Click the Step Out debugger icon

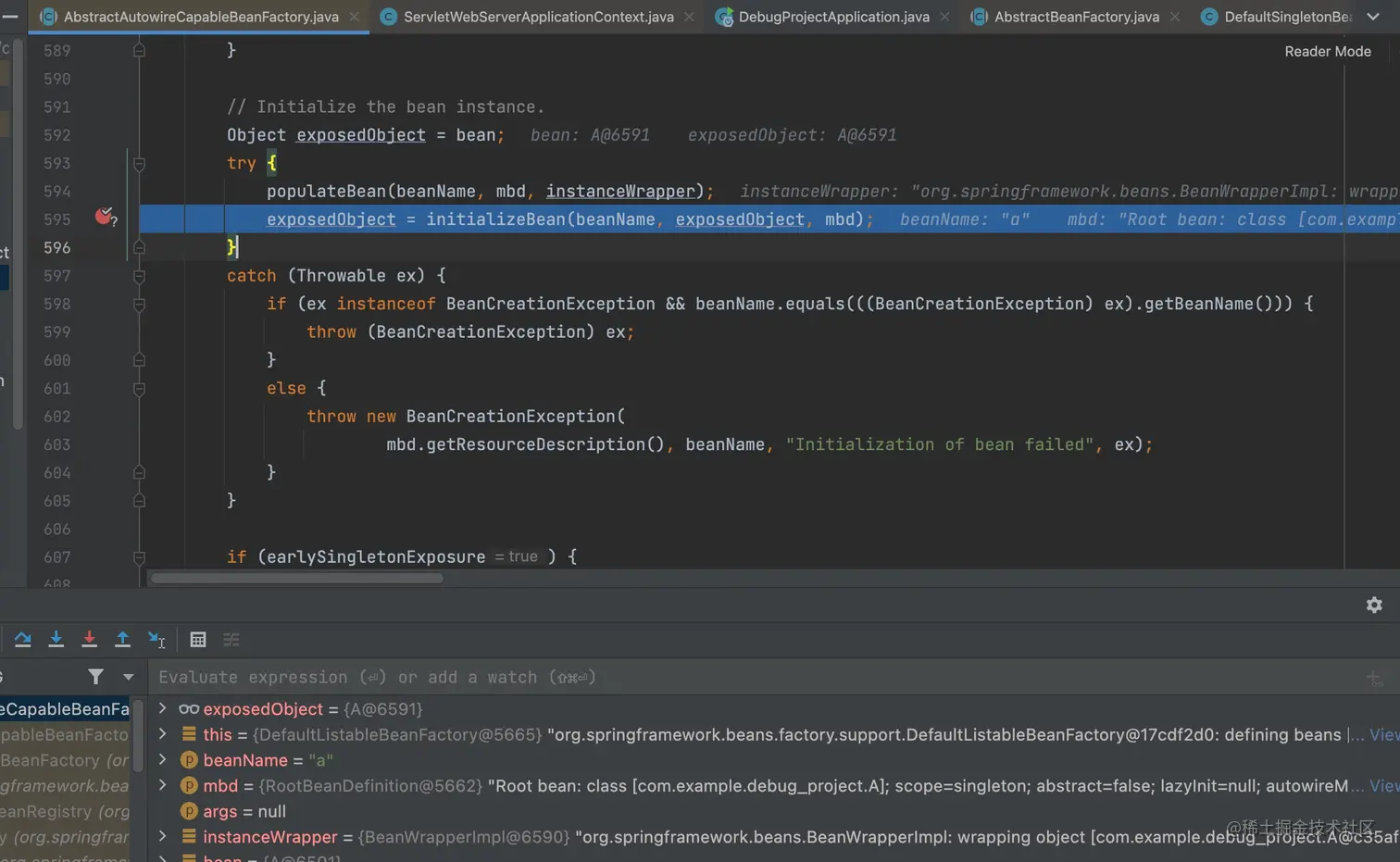click(122, 639)
